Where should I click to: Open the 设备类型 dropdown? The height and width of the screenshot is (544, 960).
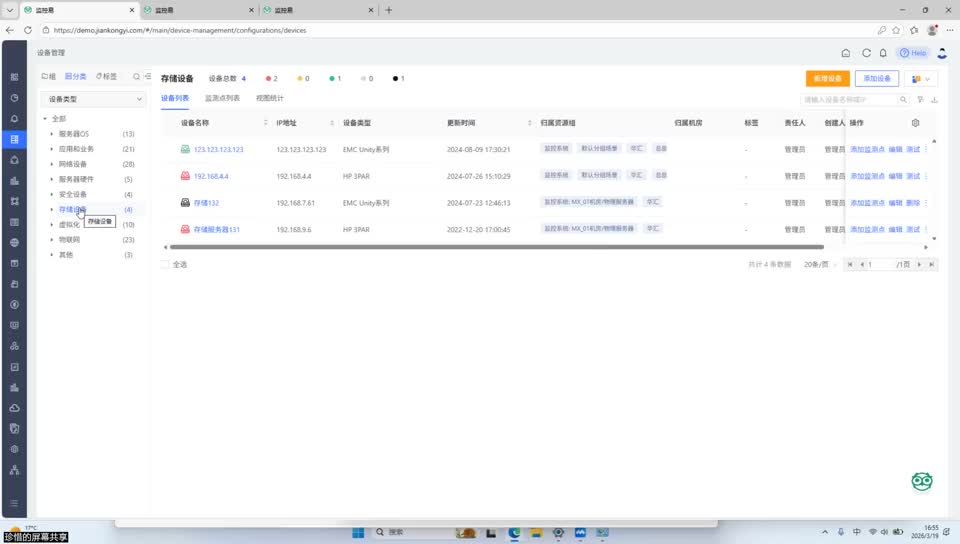pos(95,99)
